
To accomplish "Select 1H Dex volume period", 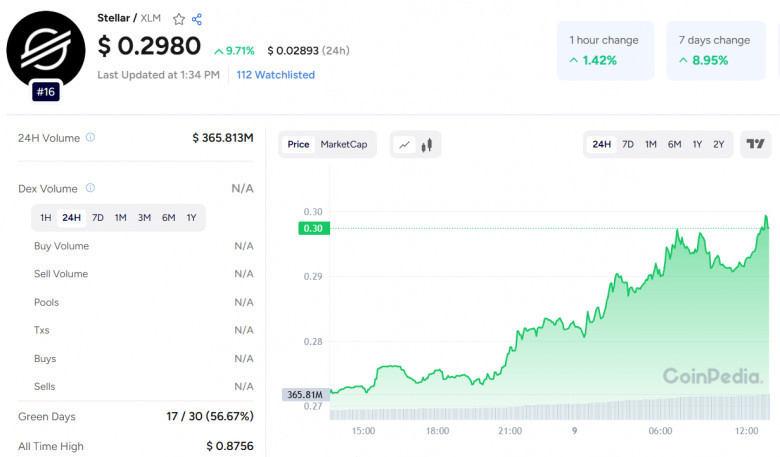I will pyautogui.click(x=46, y=218).
